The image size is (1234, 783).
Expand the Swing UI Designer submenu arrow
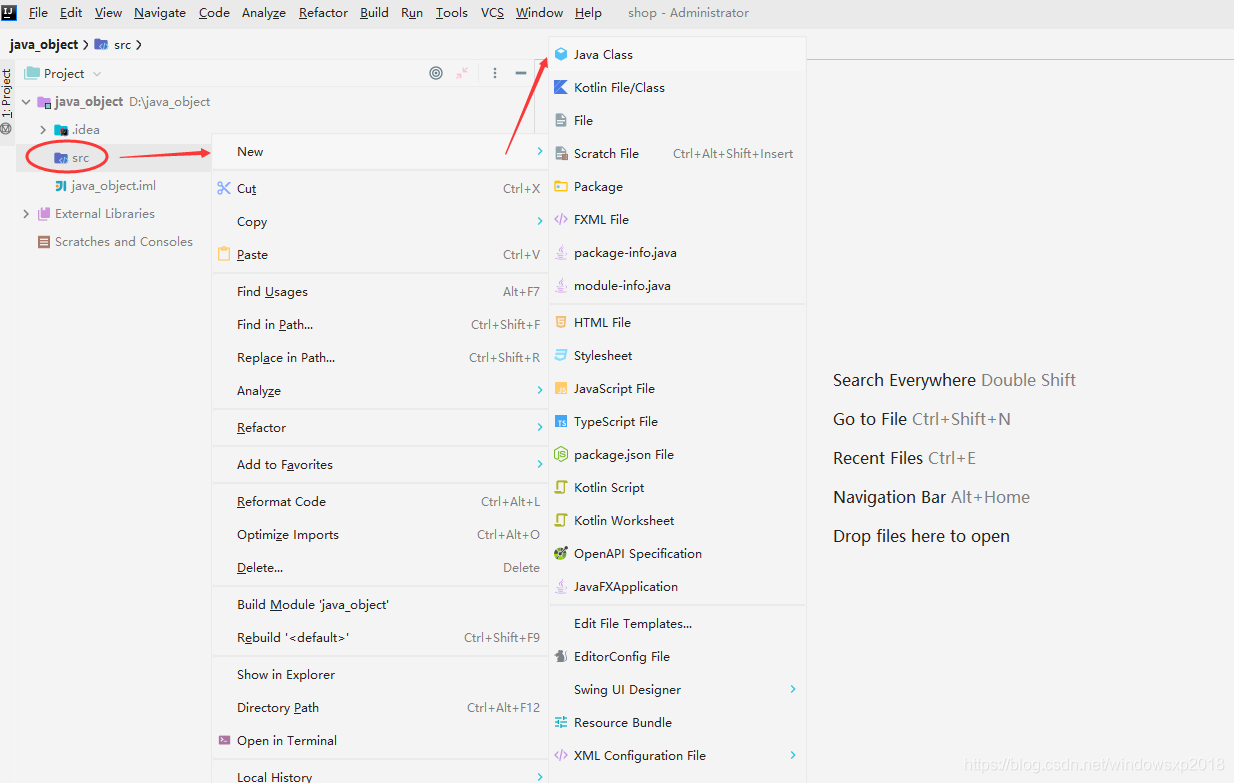(x=793, y=689)
